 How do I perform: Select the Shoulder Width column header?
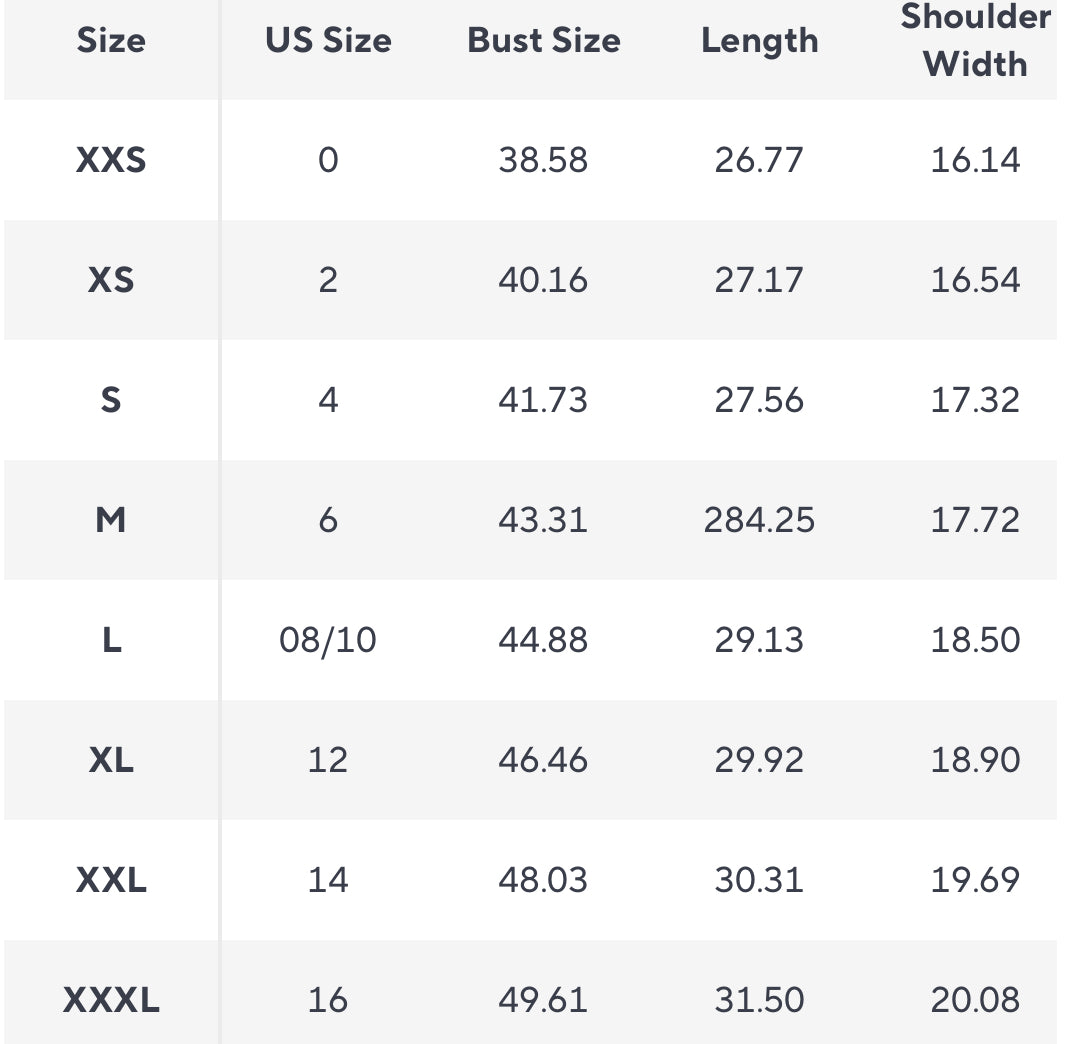point(975,41)
